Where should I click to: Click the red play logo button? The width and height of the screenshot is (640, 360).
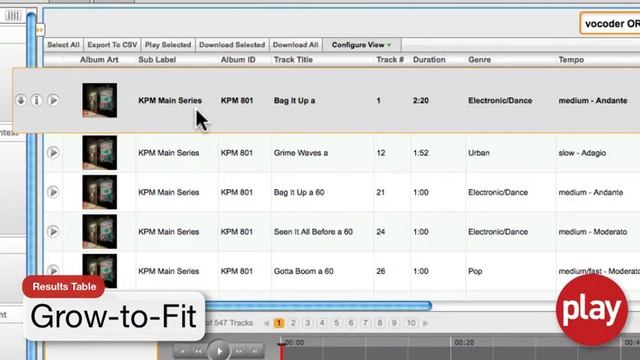coord(591,310)
